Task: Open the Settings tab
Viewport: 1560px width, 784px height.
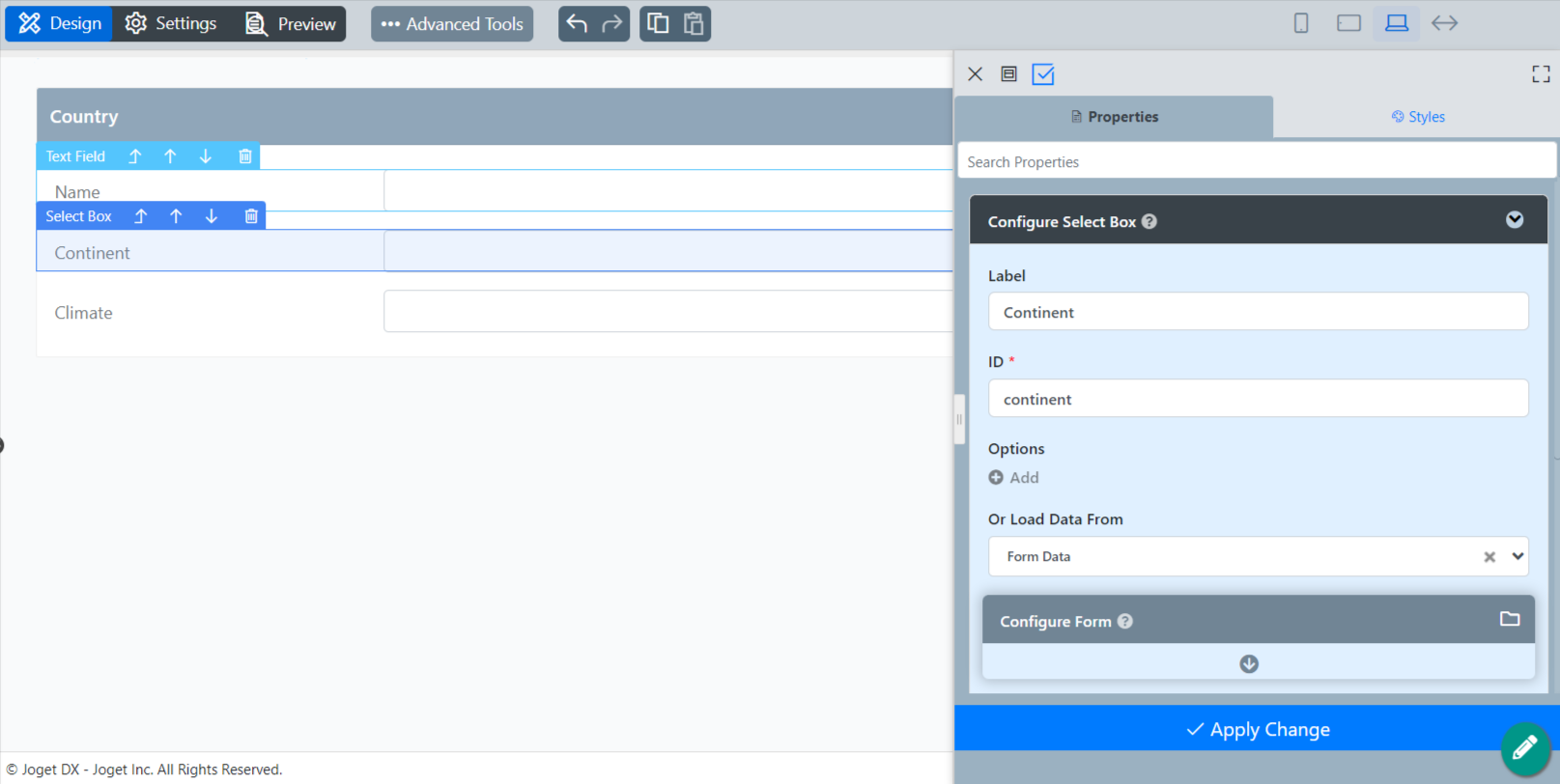Action: [171, 23]
